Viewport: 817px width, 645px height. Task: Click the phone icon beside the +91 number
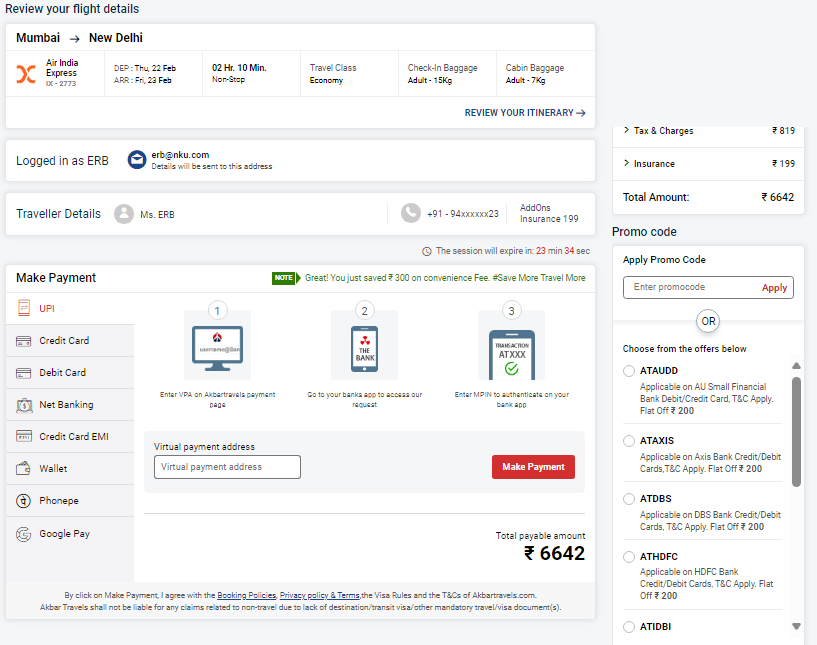[x=411, y=213]
